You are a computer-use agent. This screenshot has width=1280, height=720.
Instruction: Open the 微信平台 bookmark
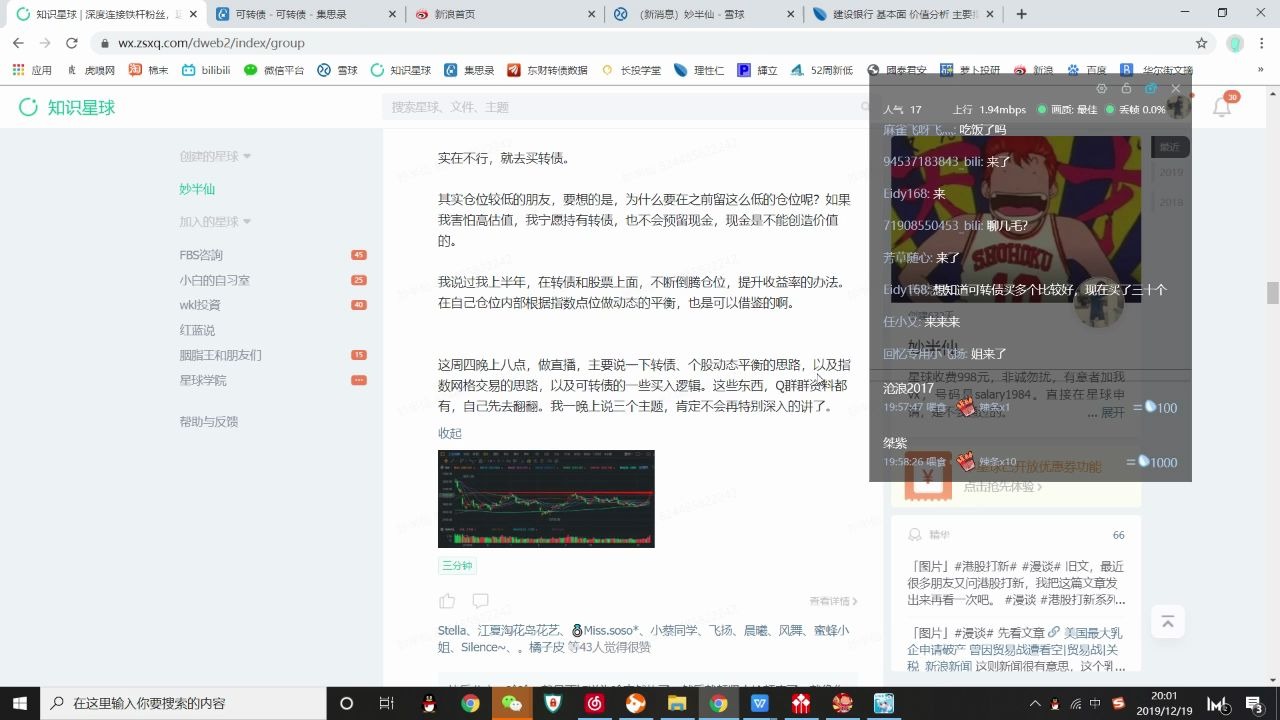[274, 70]
